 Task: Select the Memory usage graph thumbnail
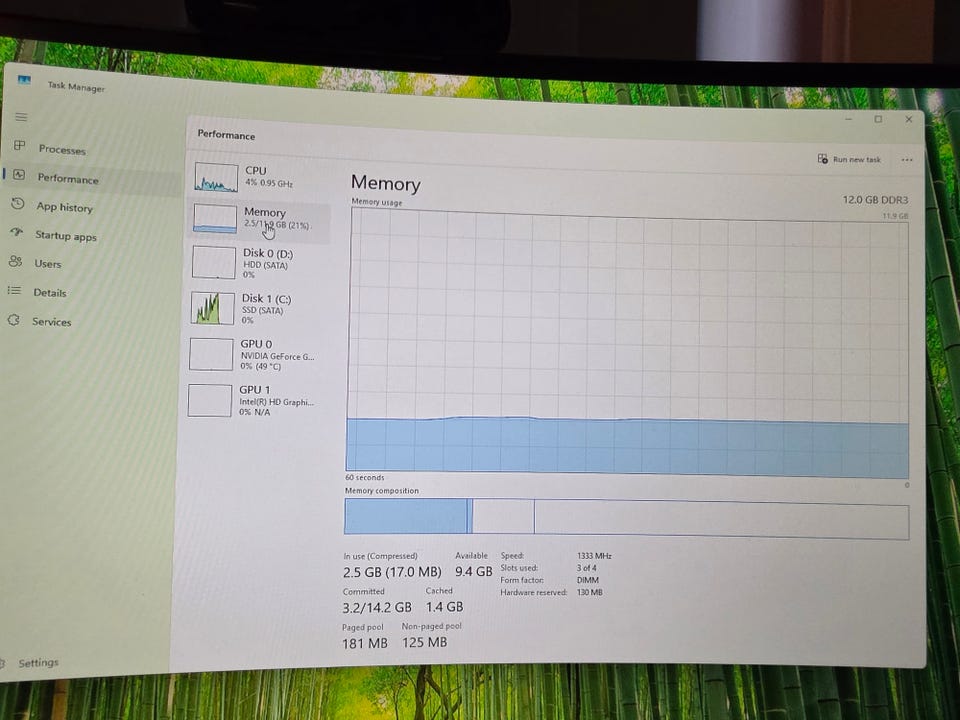point(215,219)
